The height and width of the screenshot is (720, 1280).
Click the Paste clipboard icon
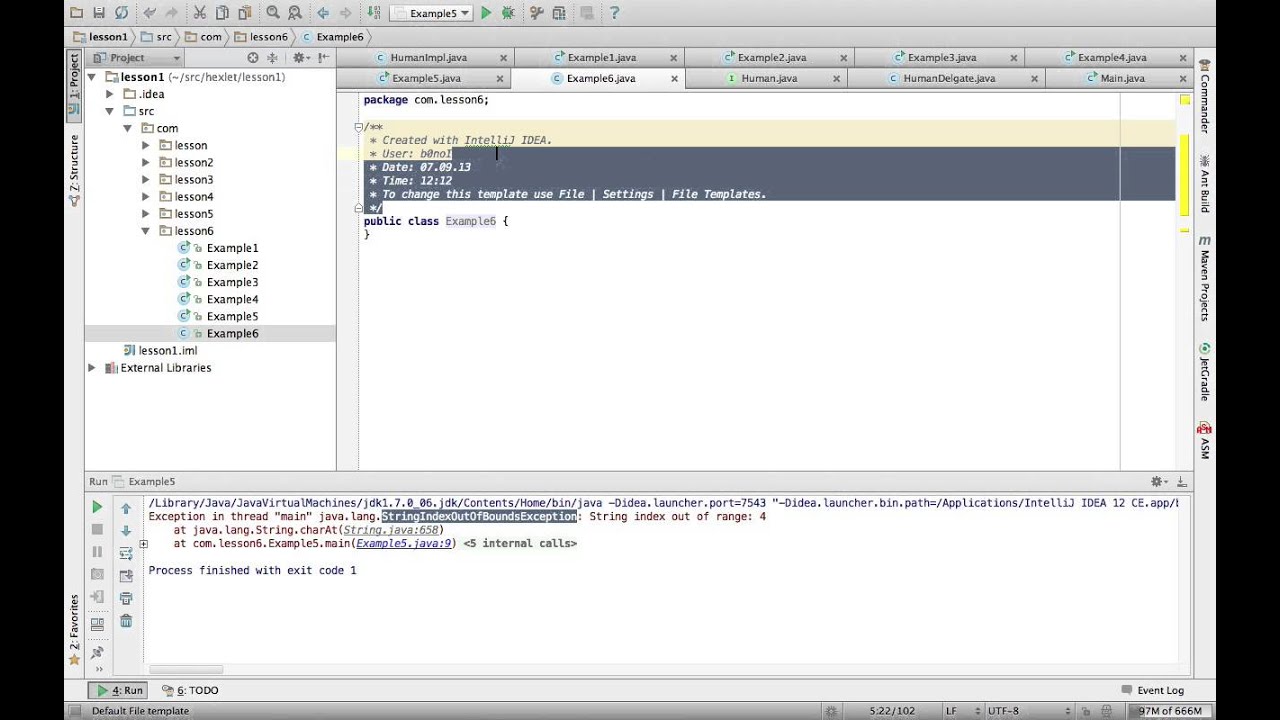pyautogui.click(x=243, y=13)
